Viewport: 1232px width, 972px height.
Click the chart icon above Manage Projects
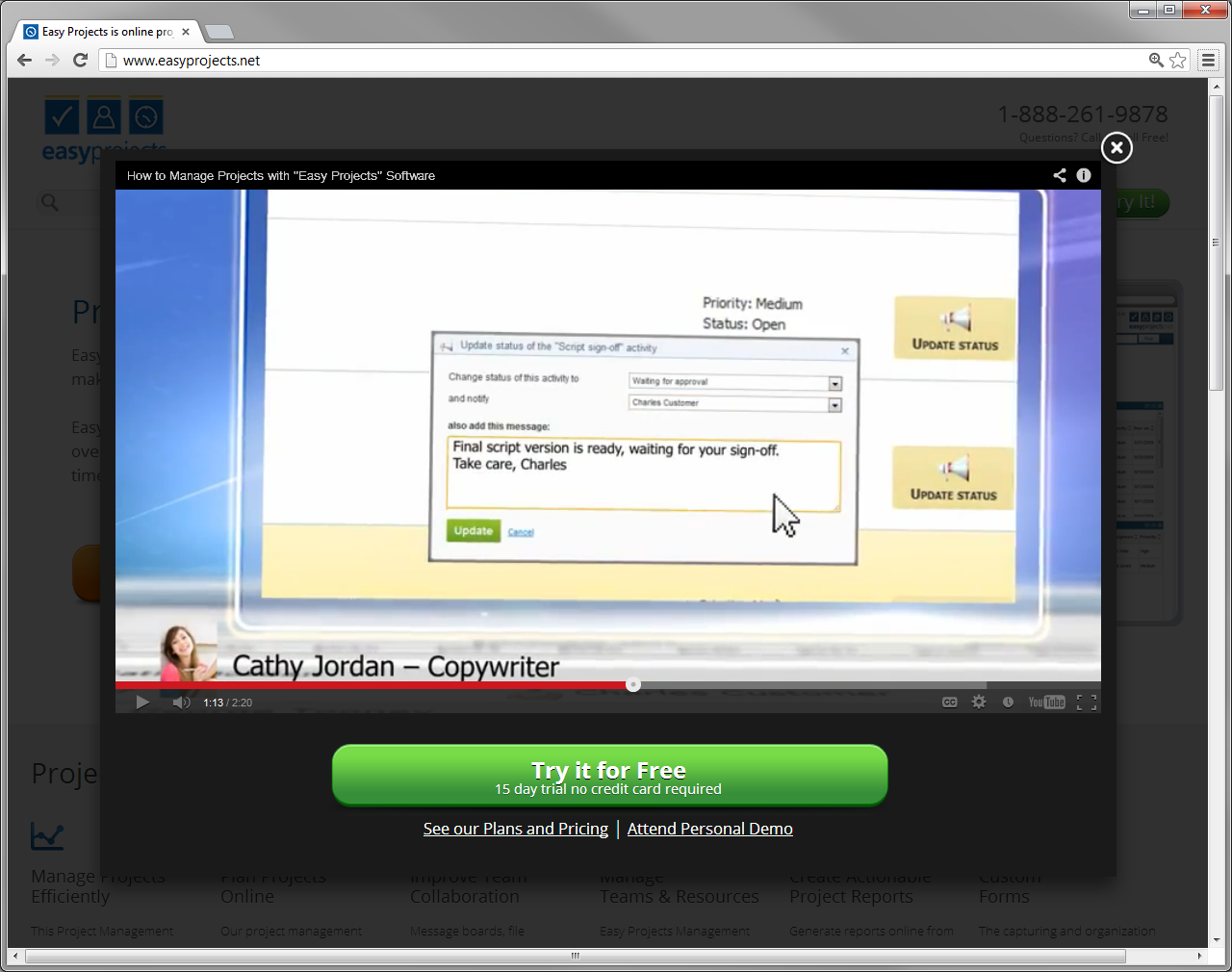[47, 835]
